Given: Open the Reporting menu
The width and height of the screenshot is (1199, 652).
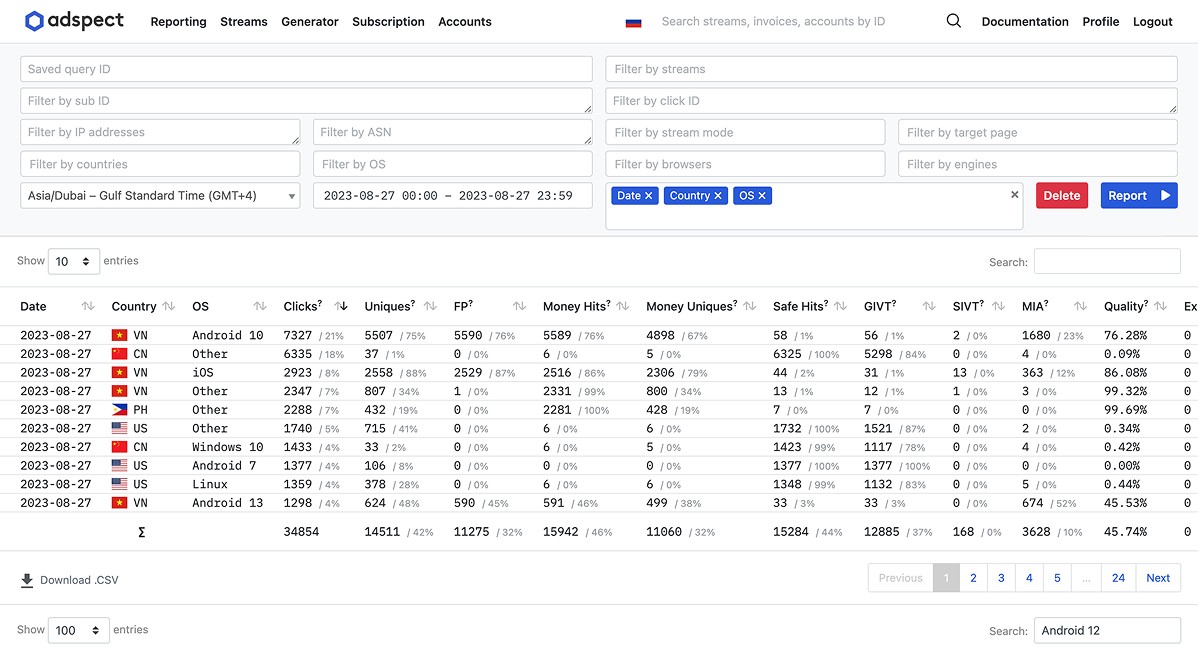Looking at the screenshot, I should point(178,22).
